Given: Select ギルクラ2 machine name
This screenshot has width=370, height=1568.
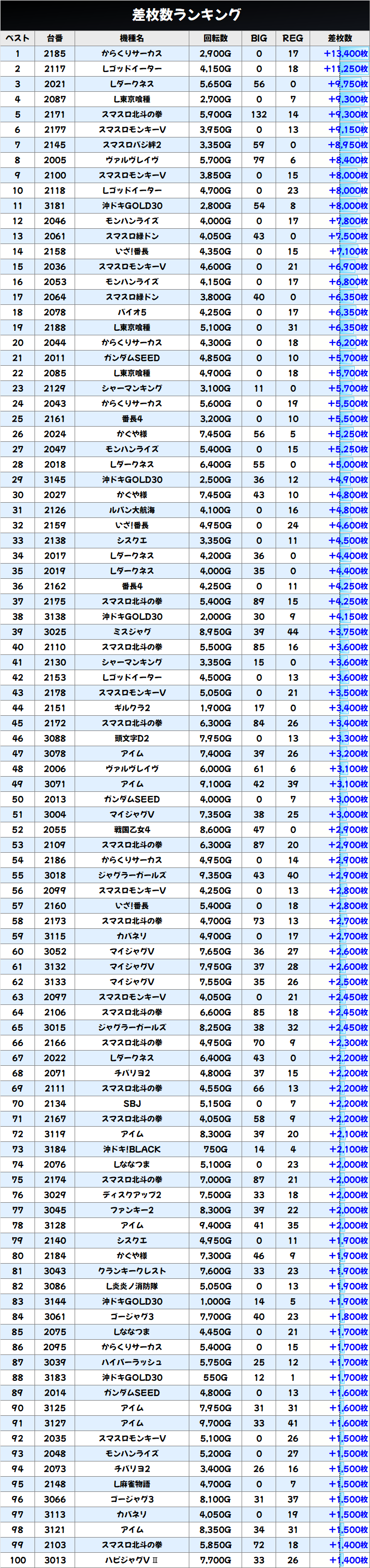Looking at the screenshot, I should (x=132, y=708).
